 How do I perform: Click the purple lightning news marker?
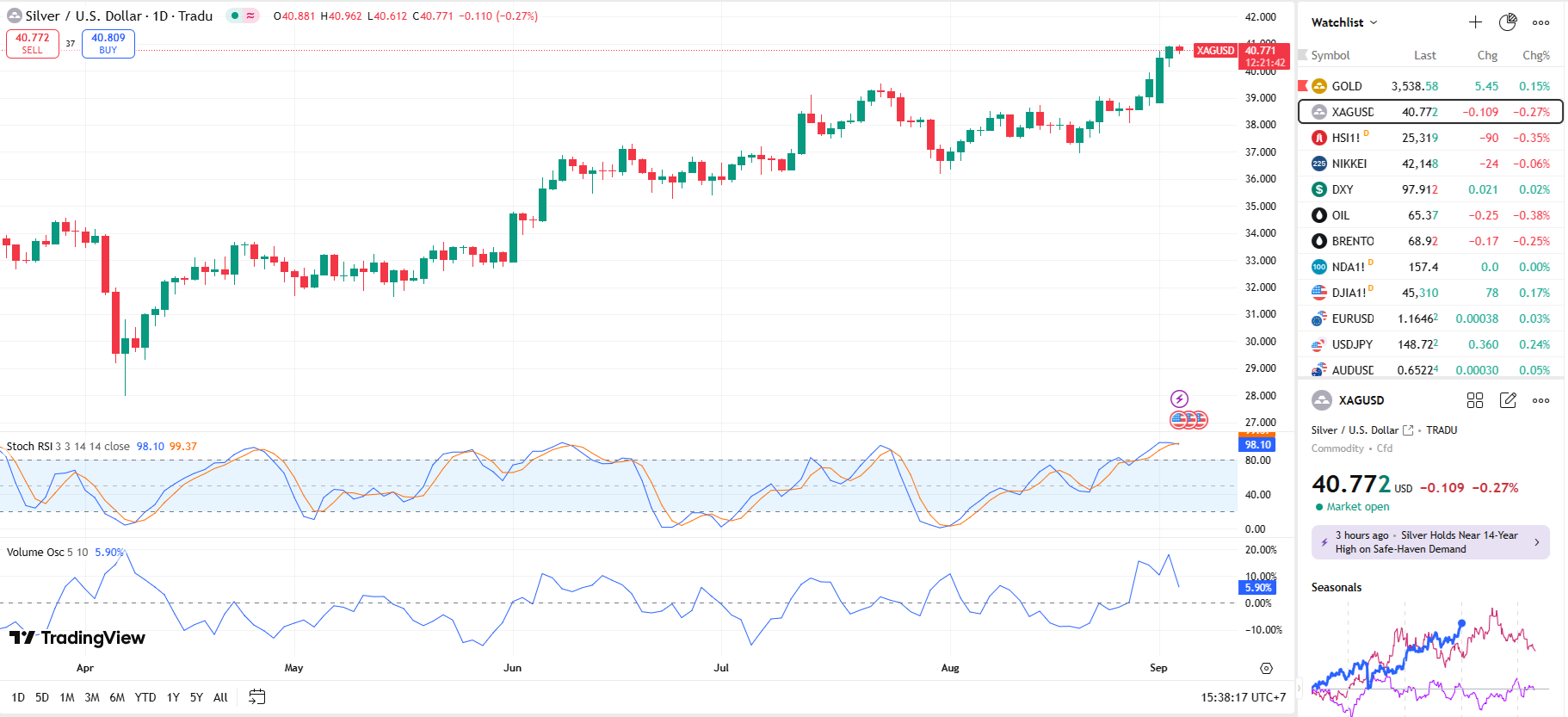[x=1179, y=399]
